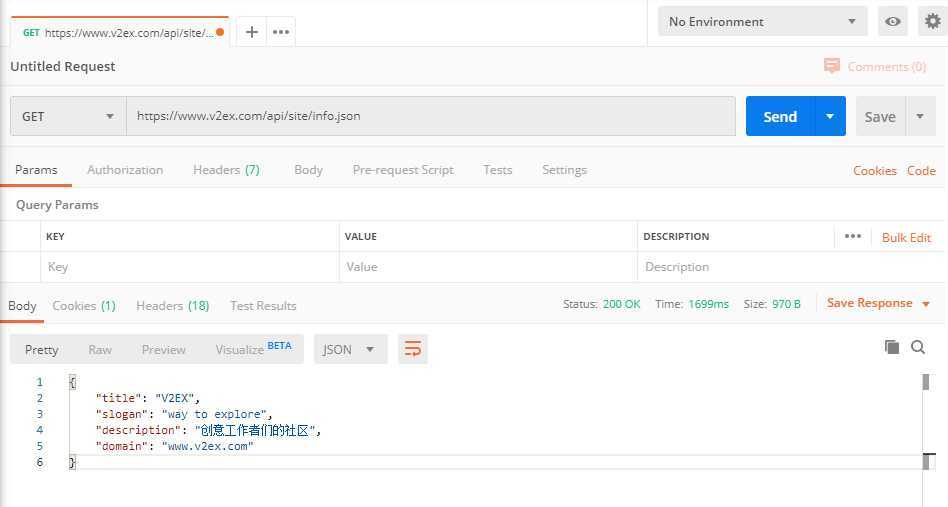Image resolution: width=948 pixels, height=507 pixels.
Task: Click the Bulk Edit link
Action: 906,237
